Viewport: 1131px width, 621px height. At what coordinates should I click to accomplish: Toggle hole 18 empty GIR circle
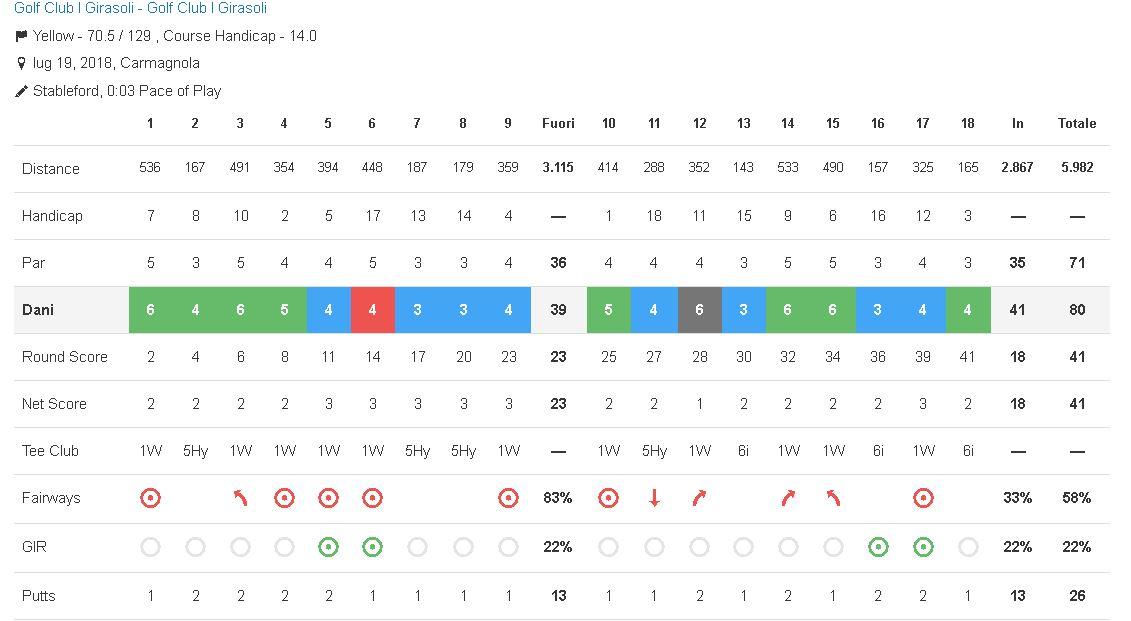[x=967, y=547]
